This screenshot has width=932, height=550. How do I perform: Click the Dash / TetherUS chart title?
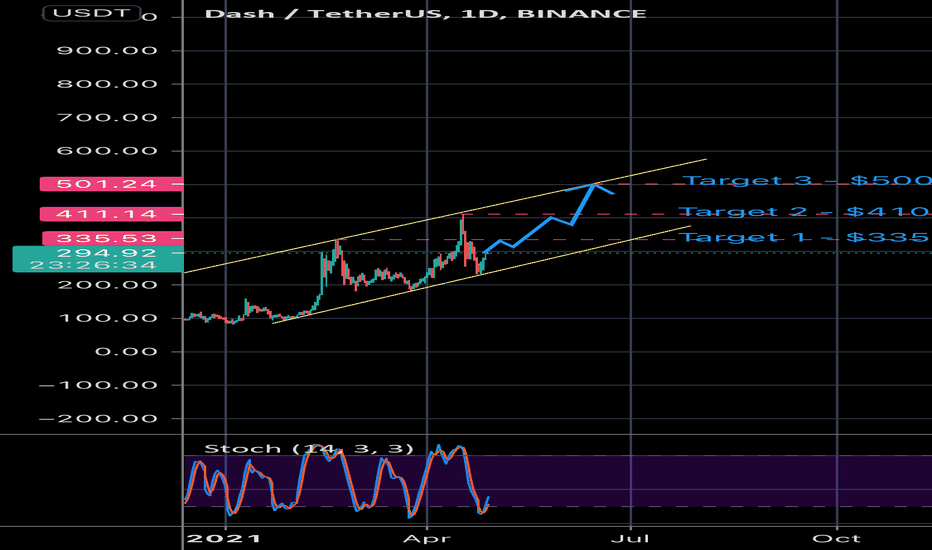click(426, 13)
